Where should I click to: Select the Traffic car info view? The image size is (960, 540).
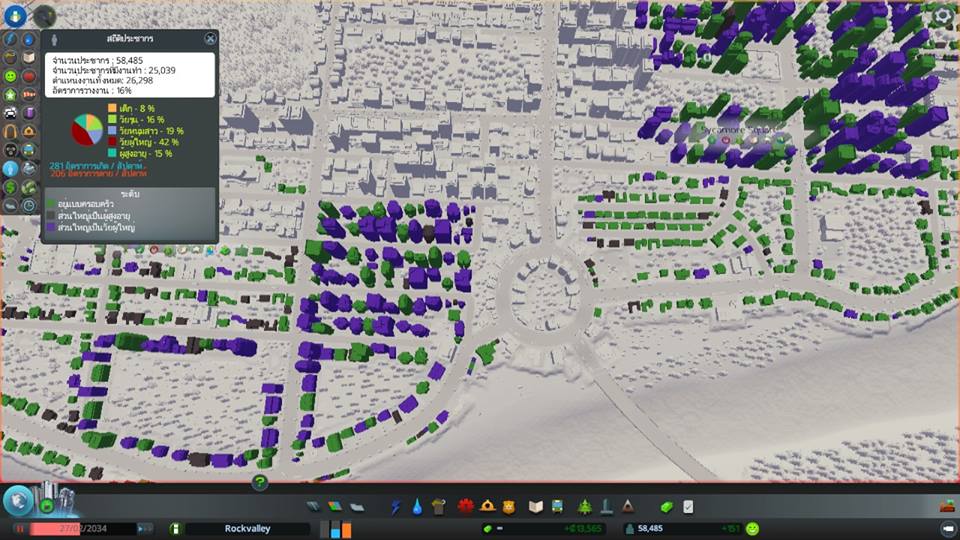pos(10,113)
